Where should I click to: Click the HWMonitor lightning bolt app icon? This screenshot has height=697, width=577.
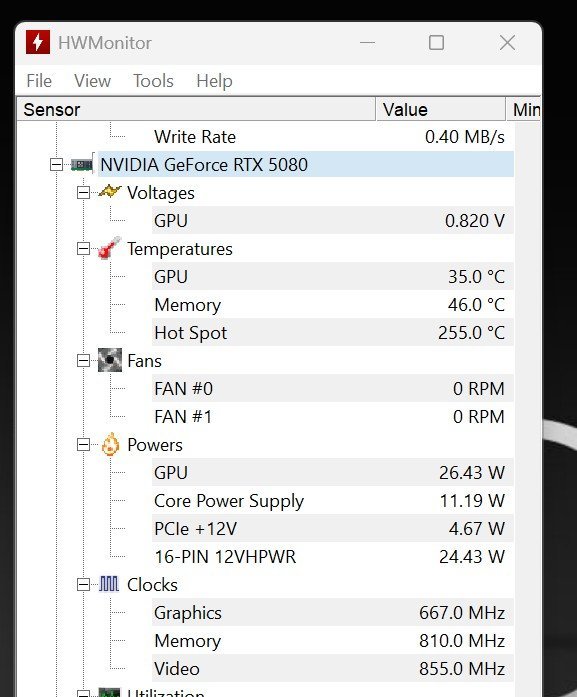tap(38, 42)
